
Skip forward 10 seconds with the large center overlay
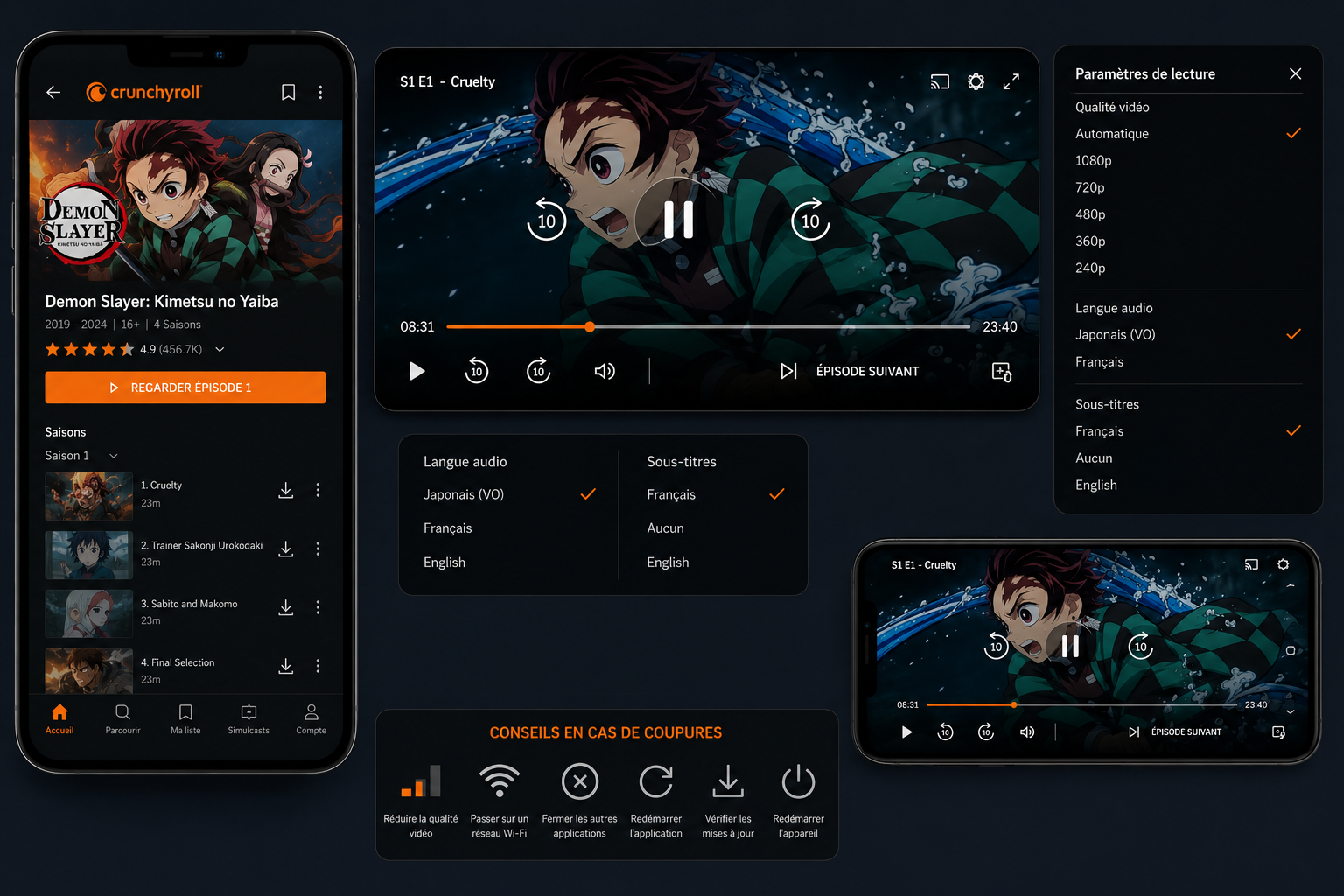pos(810,220)
